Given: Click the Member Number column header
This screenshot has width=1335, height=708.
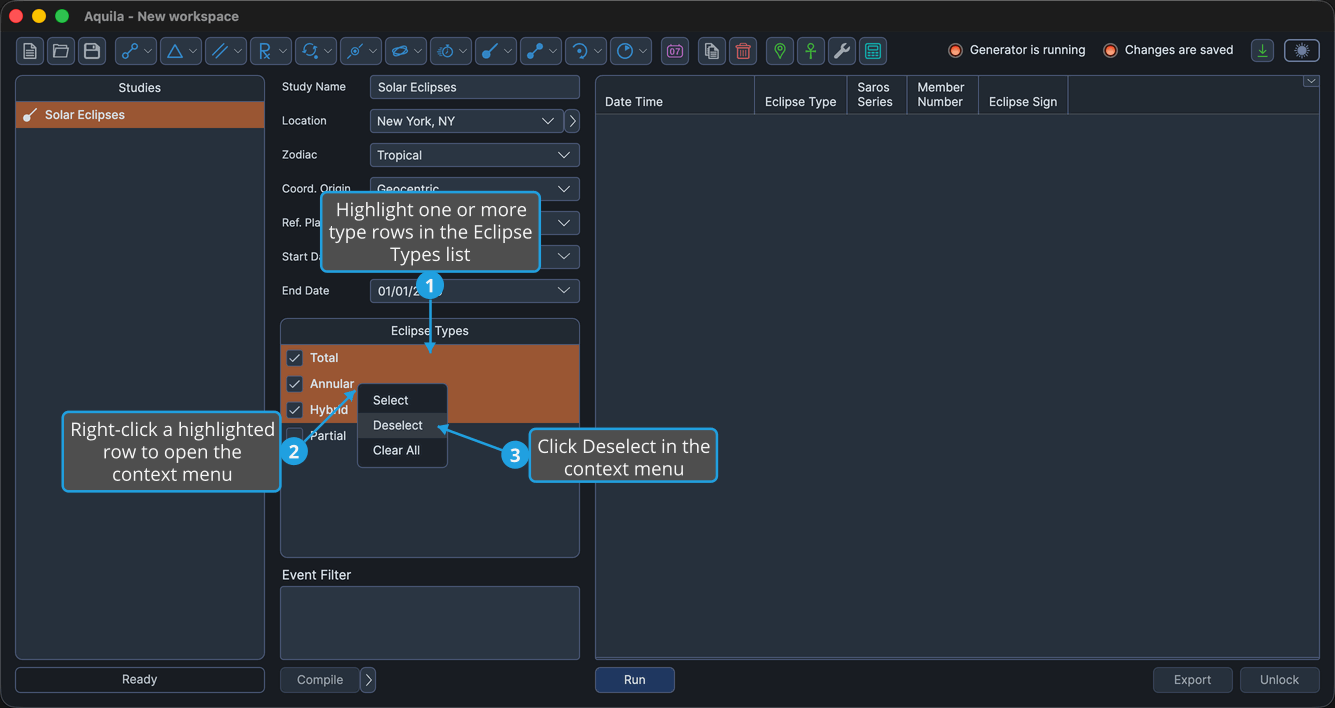Looking at the screenshot, I should [942, 95].
